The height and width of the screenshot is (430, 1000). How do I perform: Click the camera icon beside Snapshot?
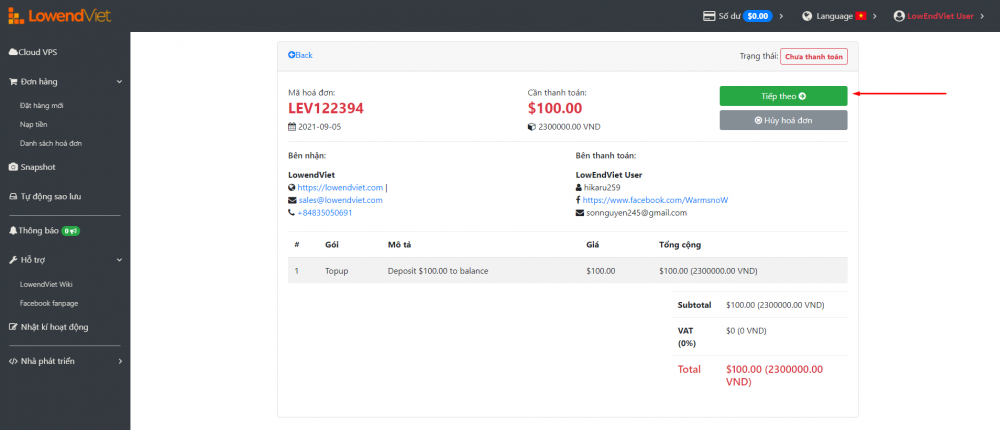tap(13, 167)
